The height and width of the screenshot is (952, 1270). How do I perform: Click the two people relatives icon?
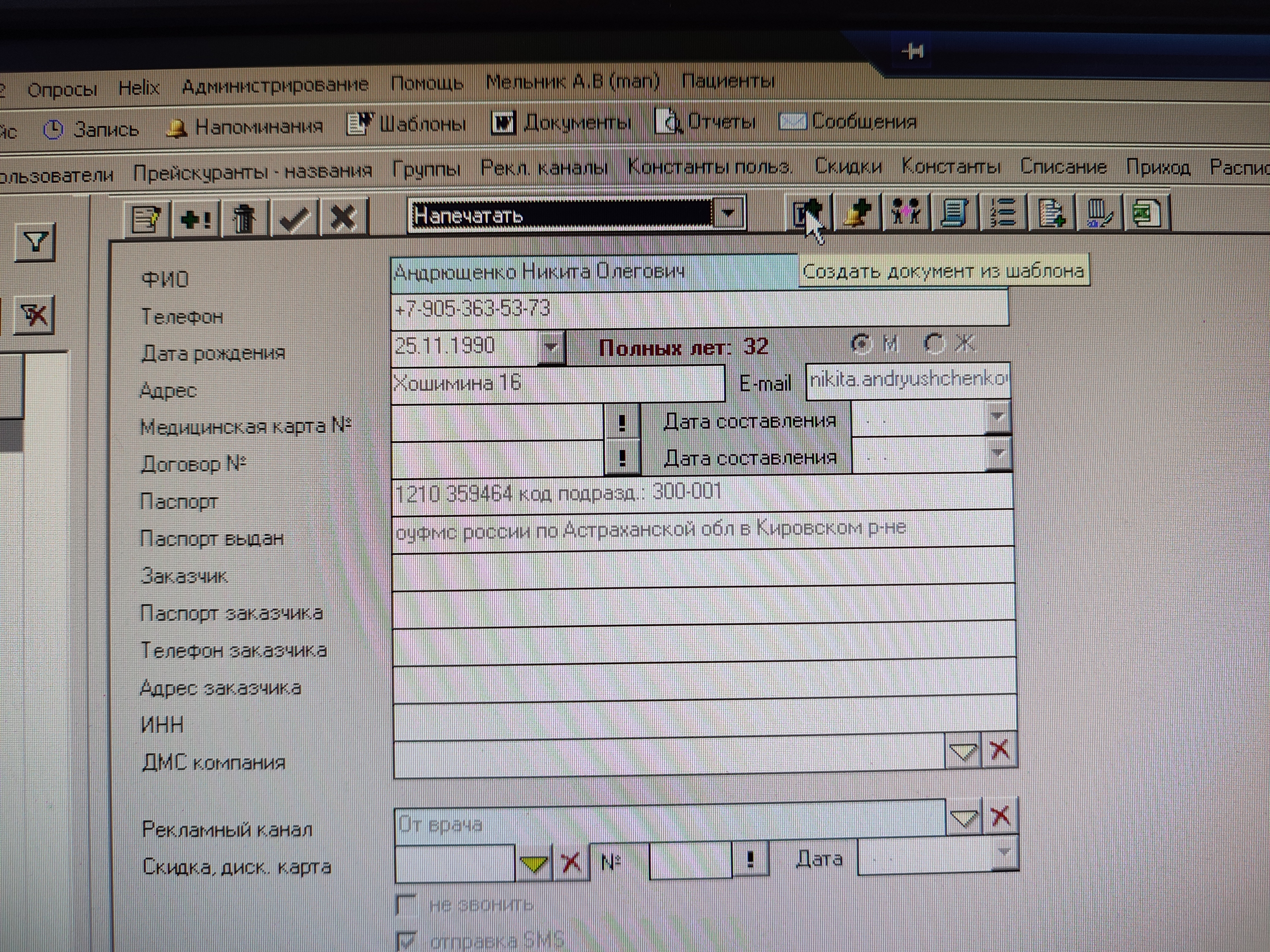[x=906, y=214]
